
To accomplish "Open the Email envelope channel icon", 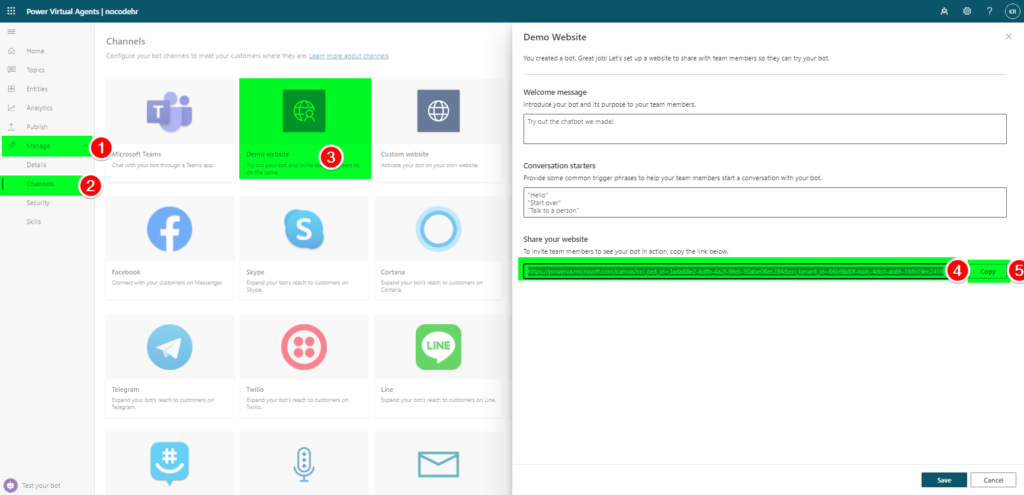I will point(438,464).
